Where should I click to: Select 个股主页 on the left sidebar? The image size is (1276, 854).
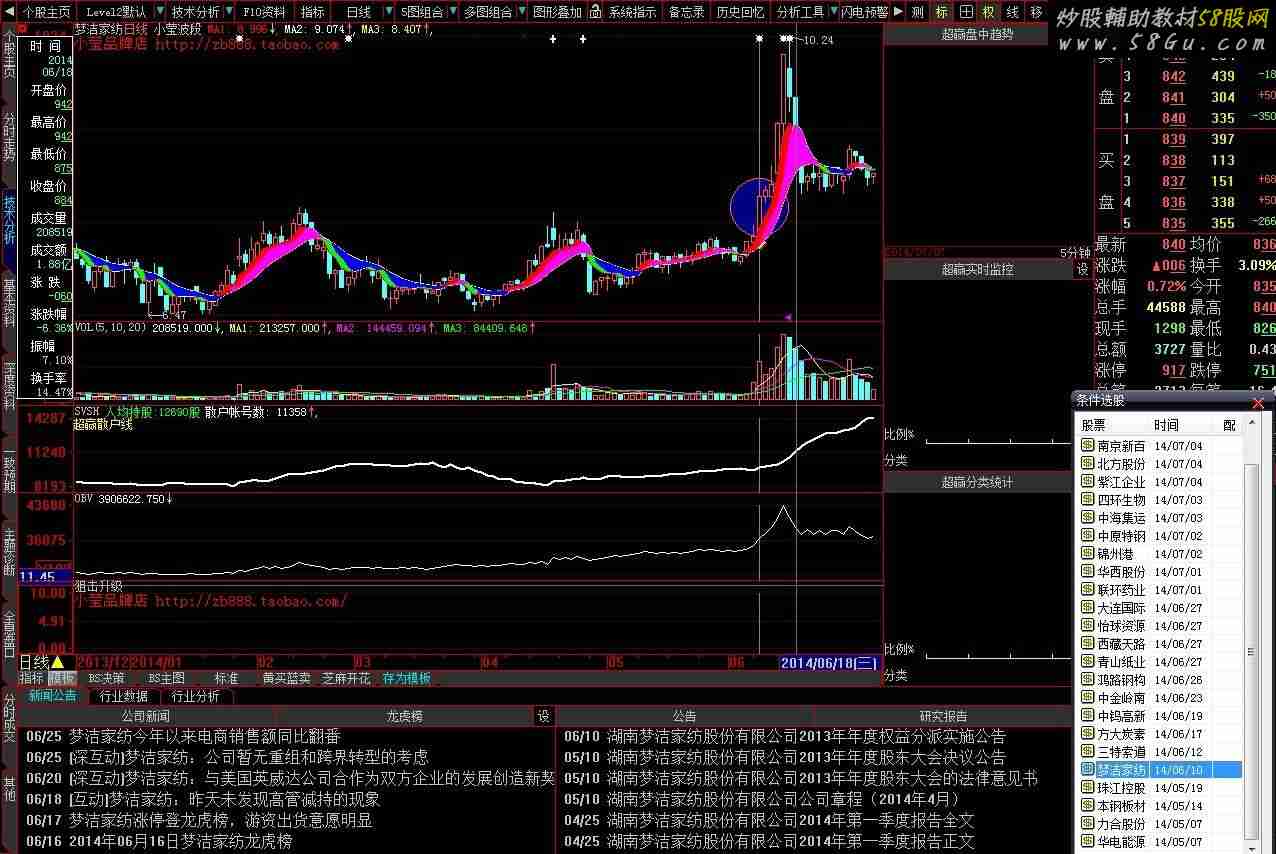pos(9,55)
